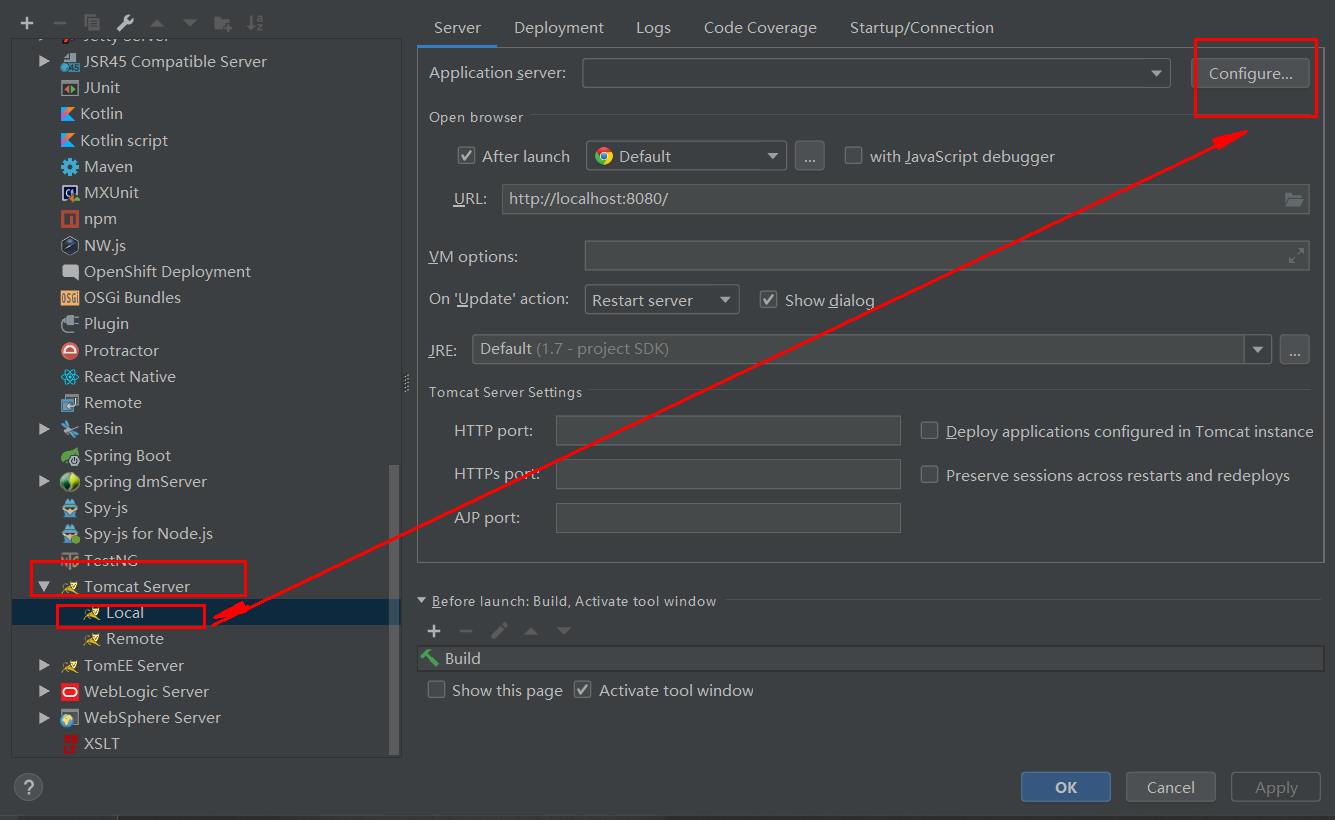
Task: Expand the Spring dmServer node
Action: [x=44, y=482]
